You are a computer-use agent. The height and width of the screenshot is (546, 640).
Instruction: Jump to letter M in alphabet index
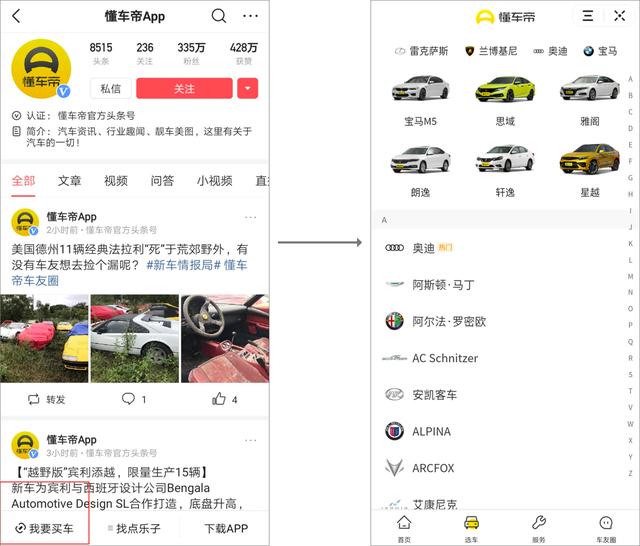630,276
